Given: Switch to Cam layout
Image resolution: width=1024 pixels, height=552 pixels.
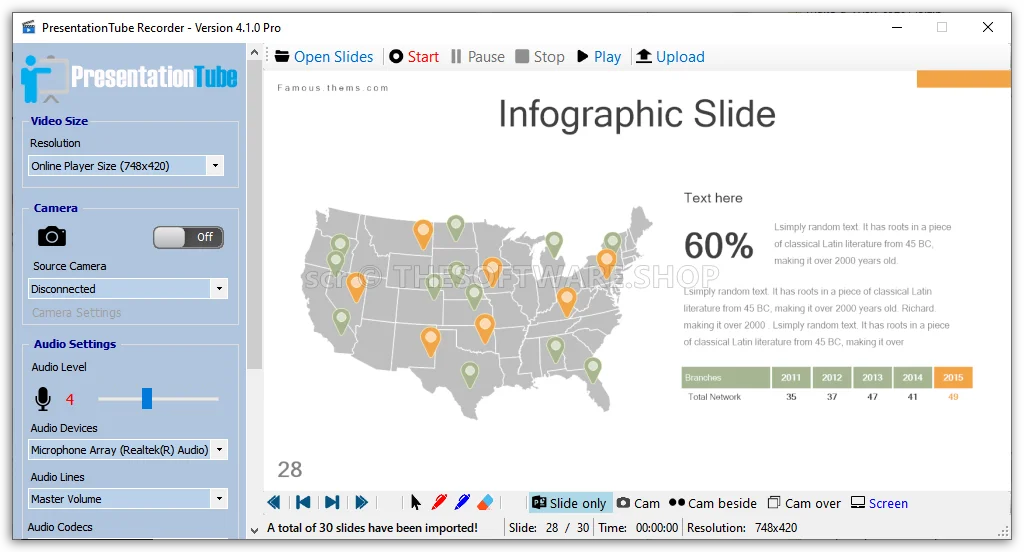Looking at the screenshot, I should [x=639, y=503].
